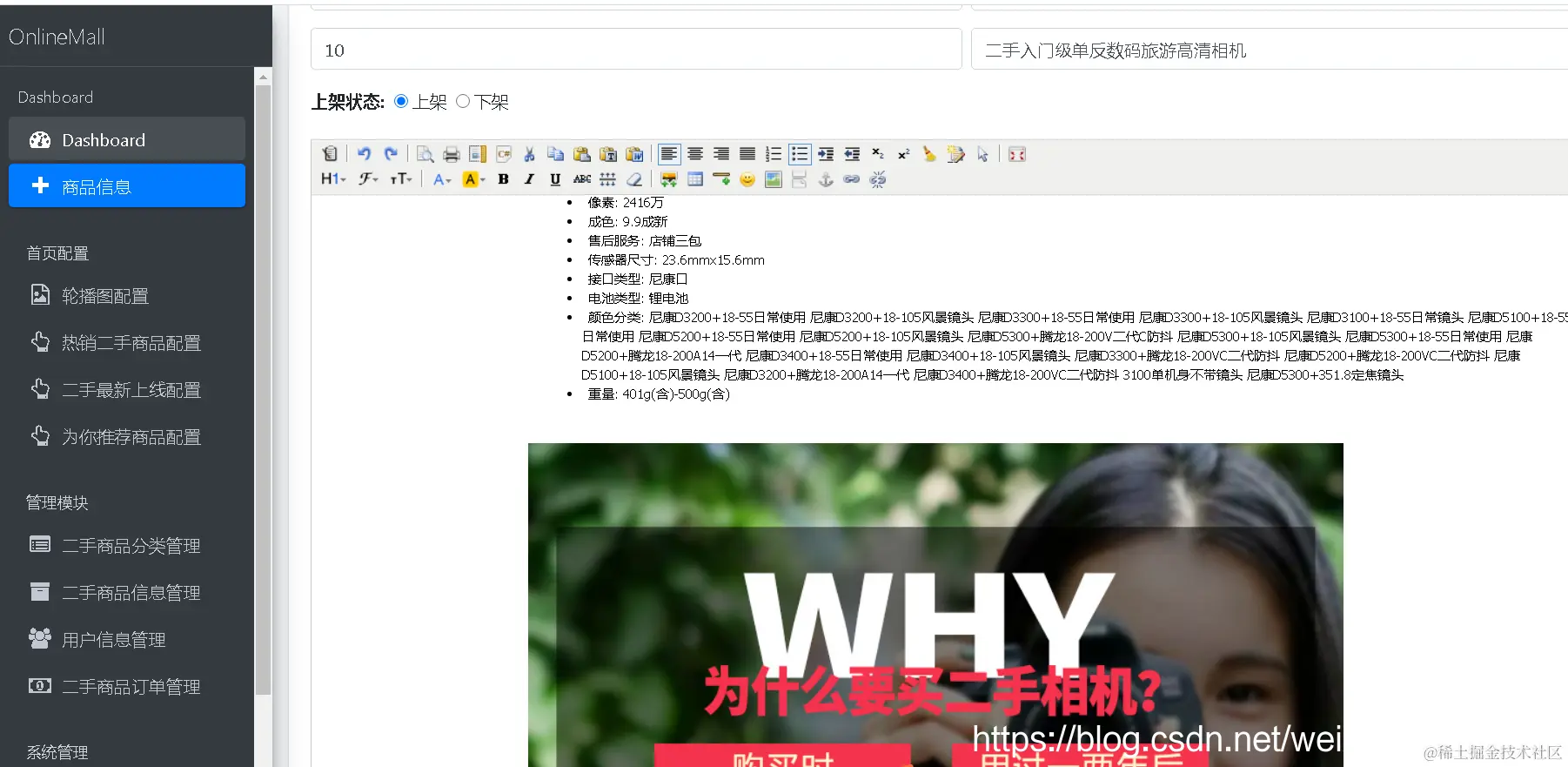Align text left
1568x767 pixels.
[x=669, y=154]
